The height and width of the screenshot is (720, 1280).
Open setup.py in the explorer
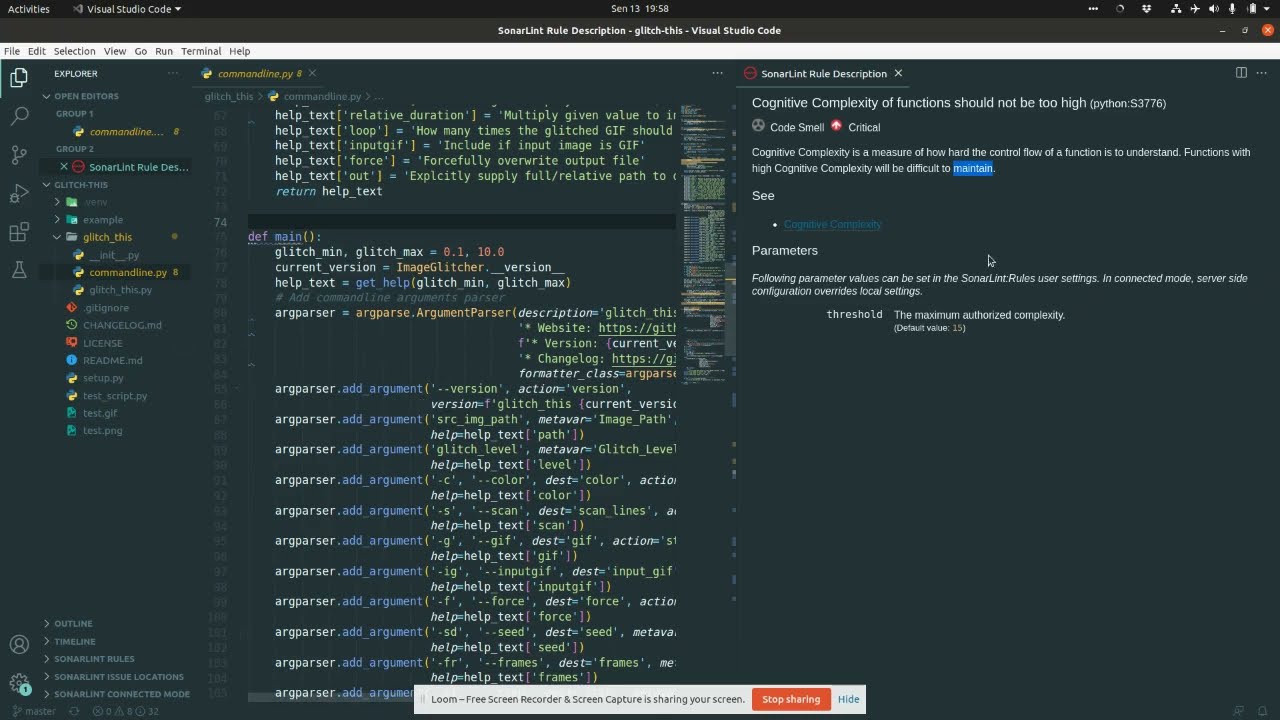[x=103, y=378]
